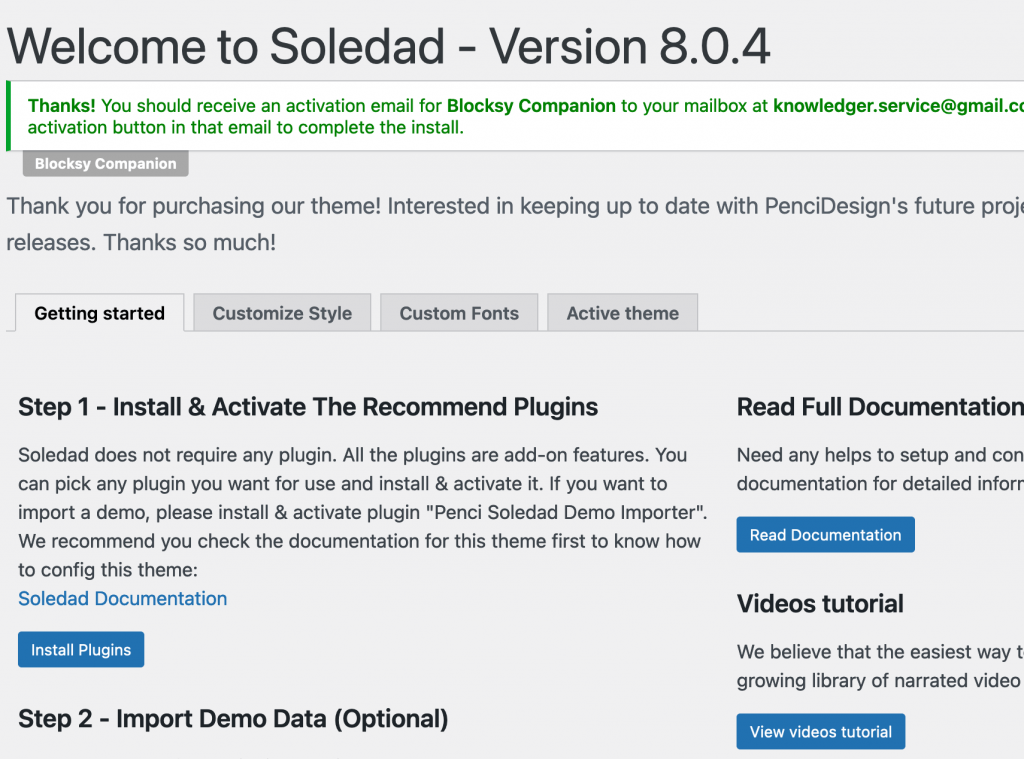Screen dimensions: 1024x759
Task: Click the View videos tutorial button
Action: (x=821, y=732)
